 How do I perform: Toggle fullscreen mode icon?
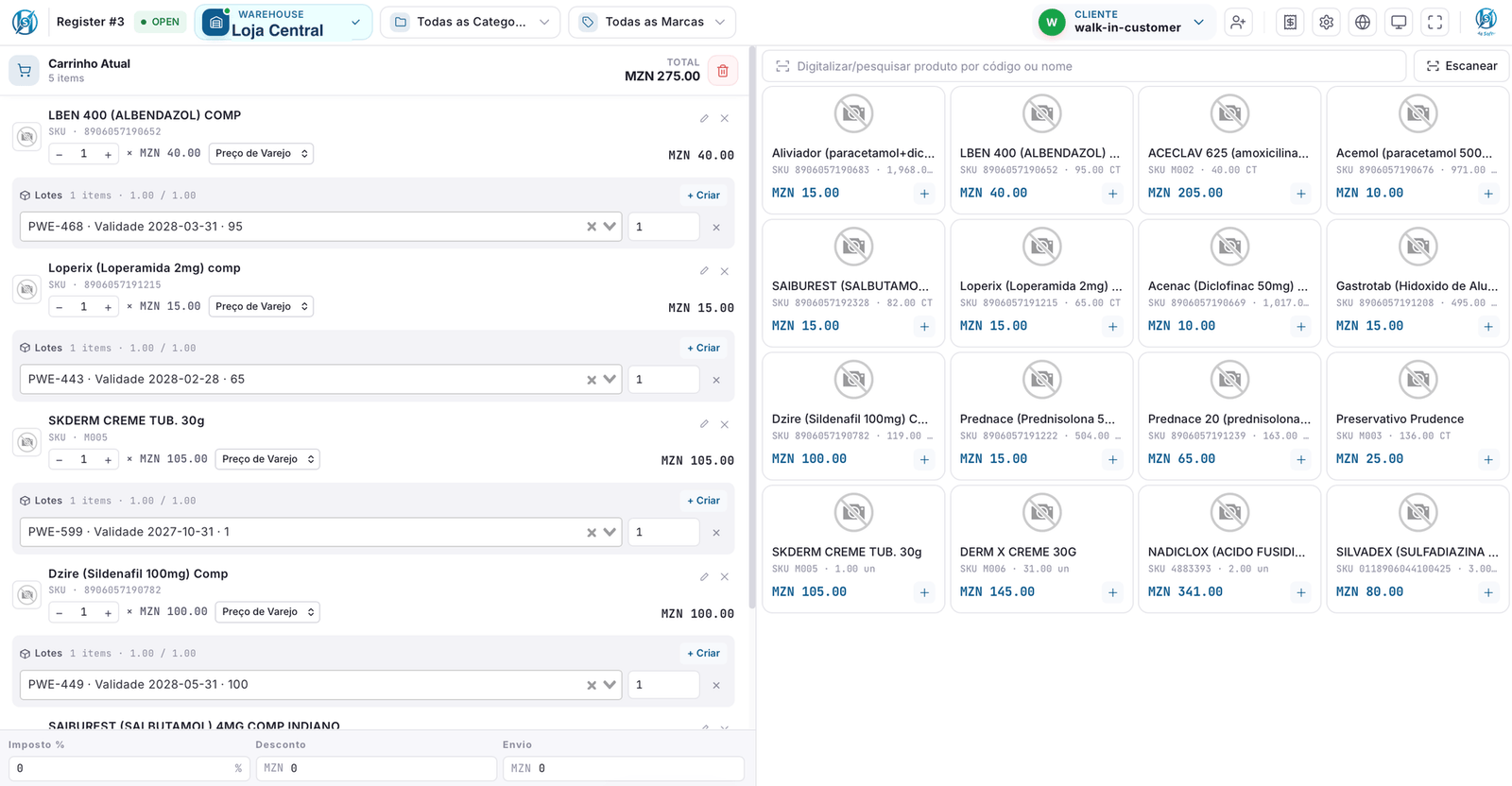1435,22
